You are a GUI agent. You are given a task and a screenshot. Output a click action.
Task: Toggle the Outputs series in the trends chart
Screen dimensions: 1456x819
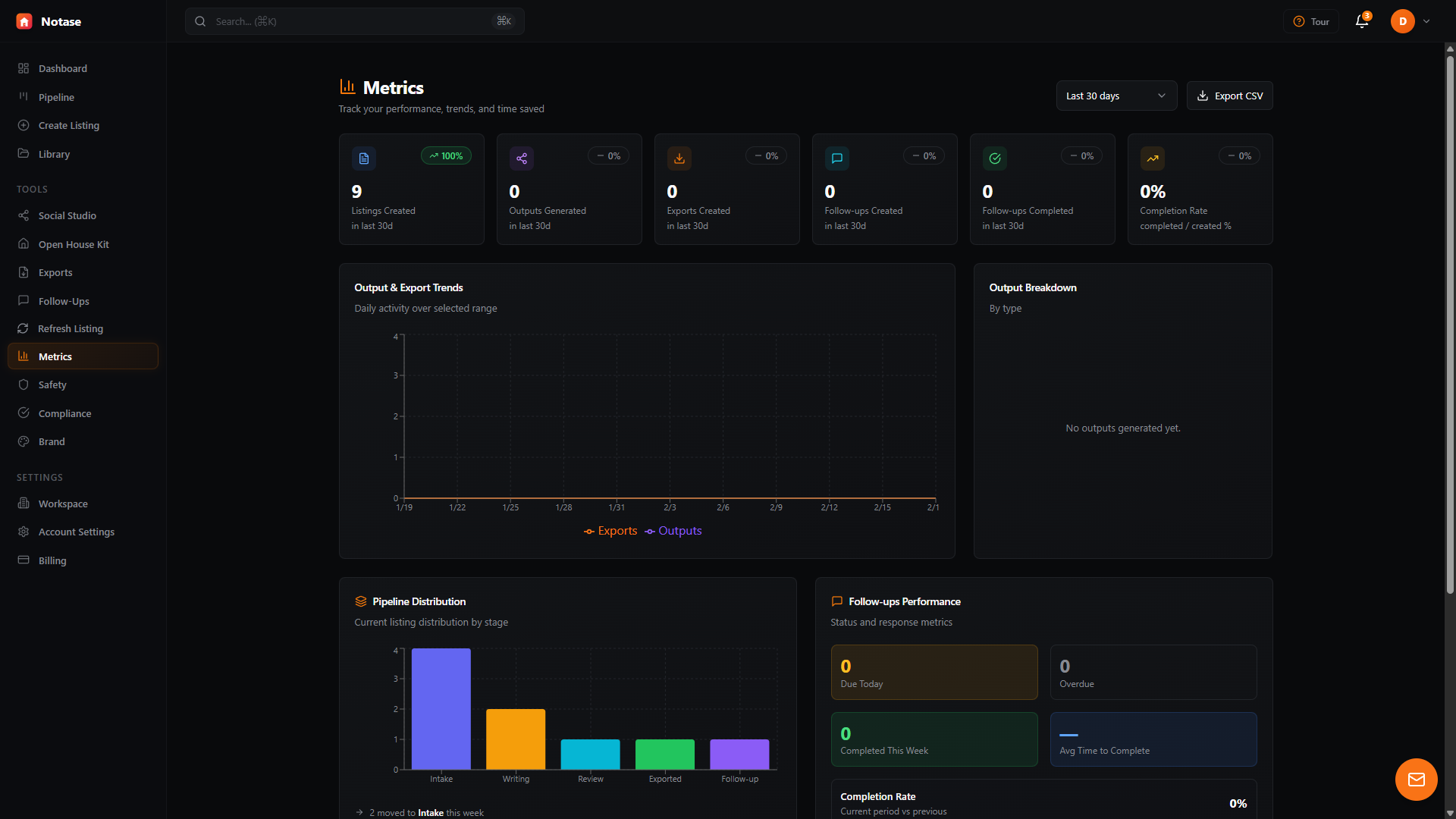pyautogui.click(x=673, y=531)
